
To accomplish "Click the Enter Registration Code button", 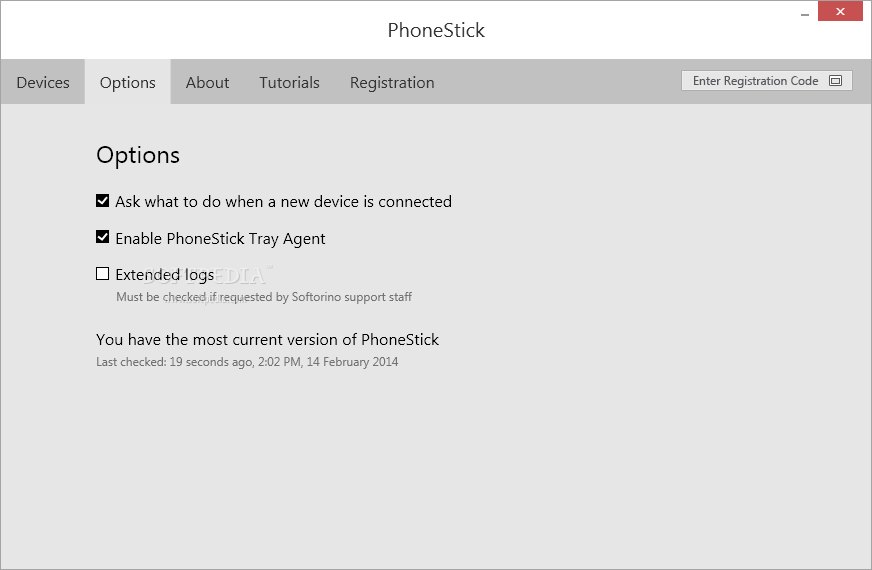I will pyautogui.click(x=766, y=81).
